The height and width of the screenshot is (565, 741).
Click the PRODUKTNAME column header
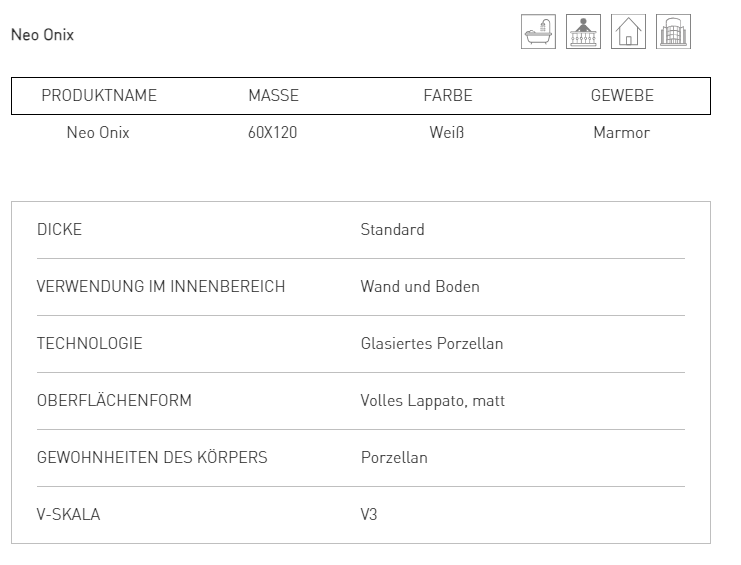99,95
